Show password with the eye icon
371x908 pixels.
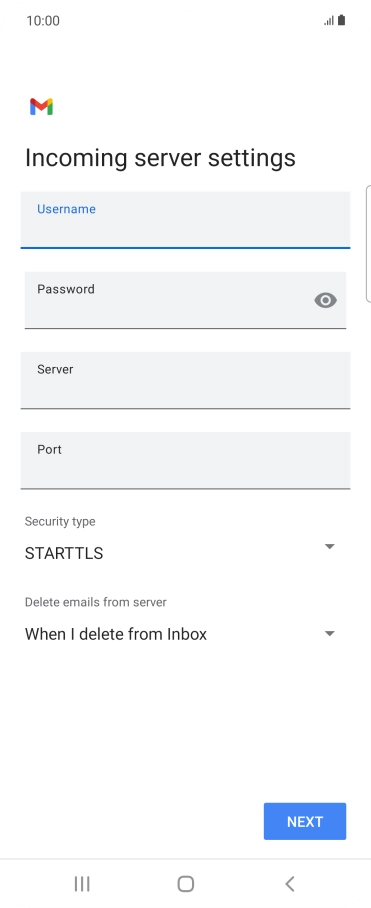pyautogui.click(x=325, y=300)
